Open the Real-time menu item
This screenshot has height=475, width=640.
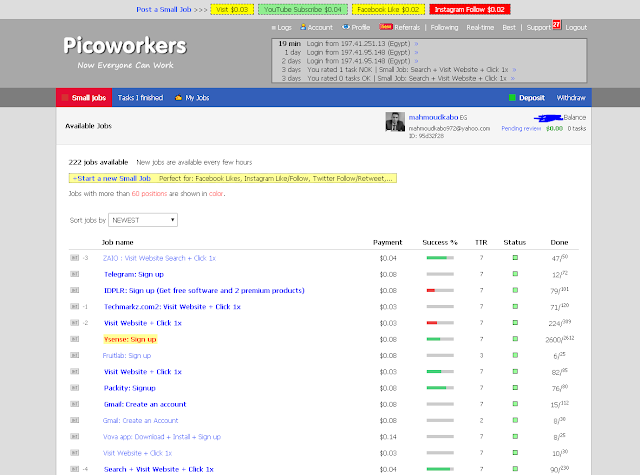click(x=480, y=27)
